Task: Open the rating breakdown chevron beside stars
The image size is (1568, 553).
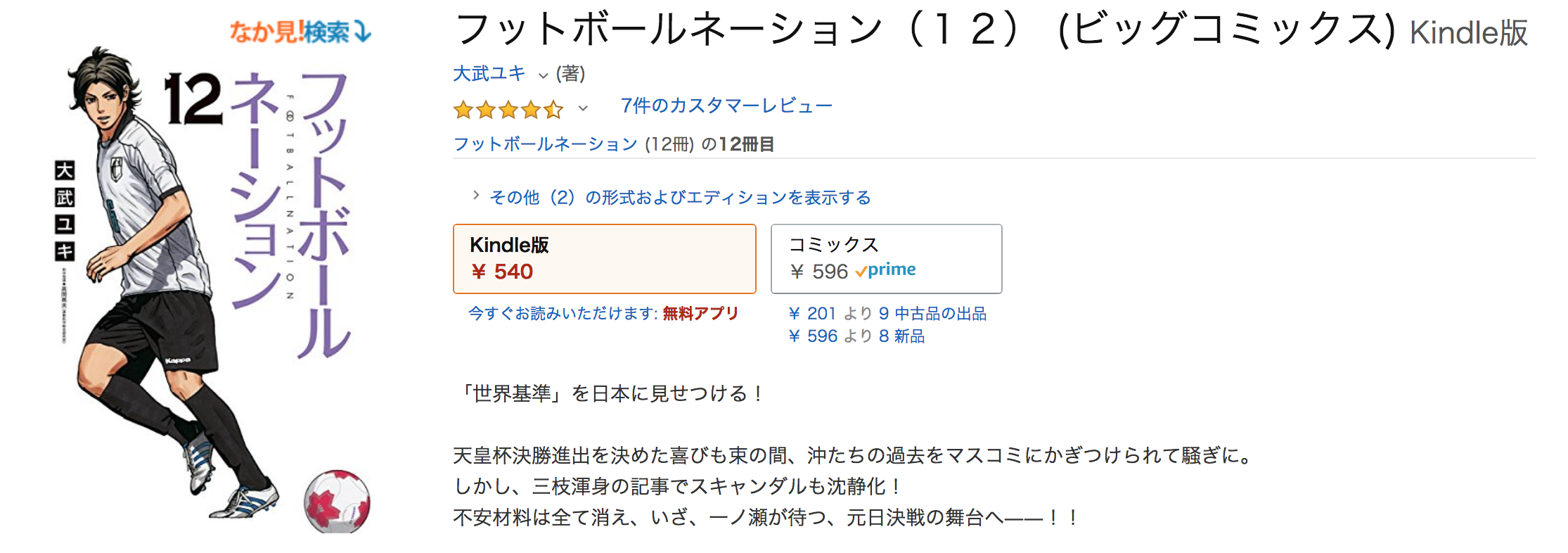Action: click(x=583, y=108)
